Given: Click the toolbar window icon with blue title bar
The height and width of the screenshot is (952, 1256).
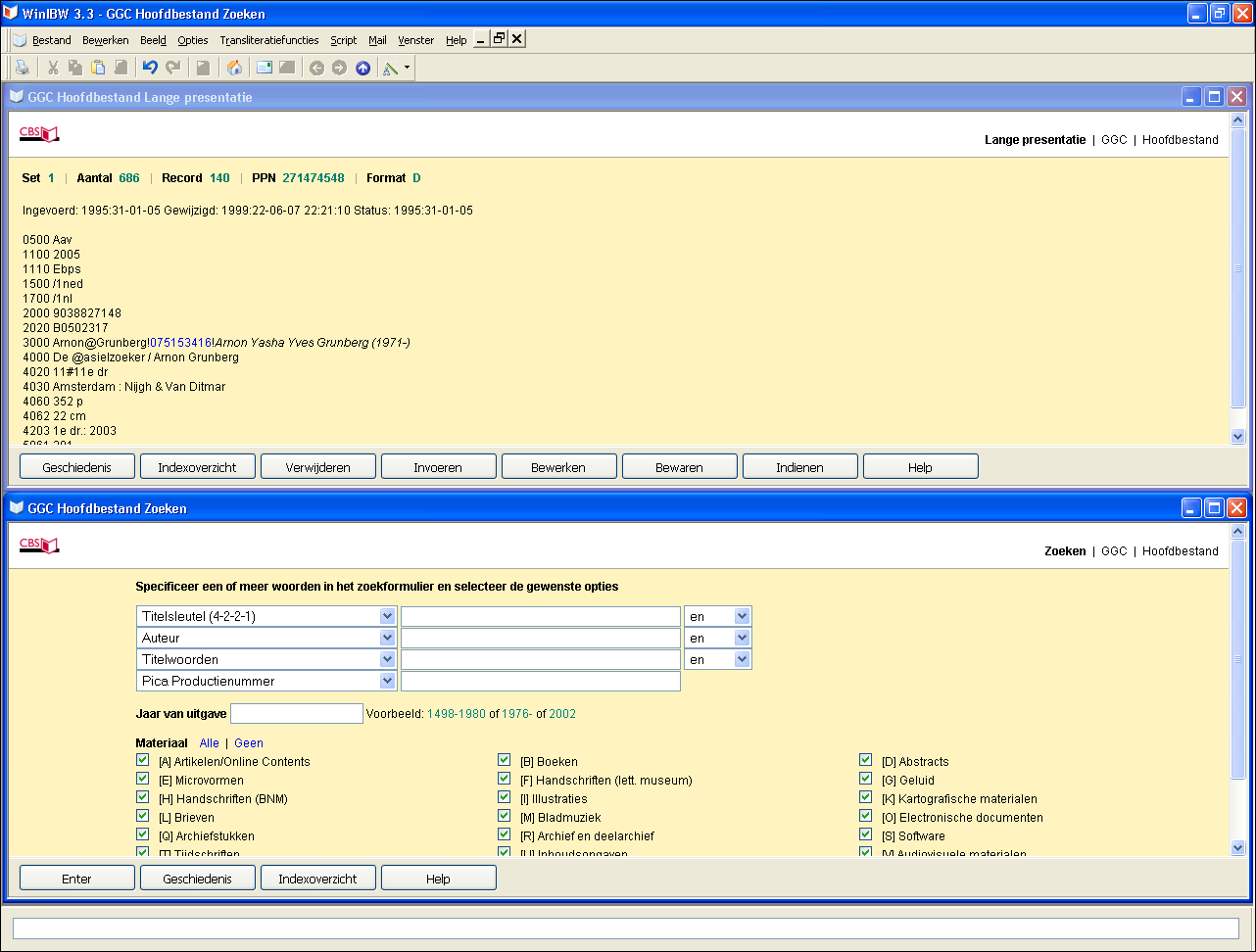Looking at the screenshot, I should pyautogui.click(x=265, y=68).
